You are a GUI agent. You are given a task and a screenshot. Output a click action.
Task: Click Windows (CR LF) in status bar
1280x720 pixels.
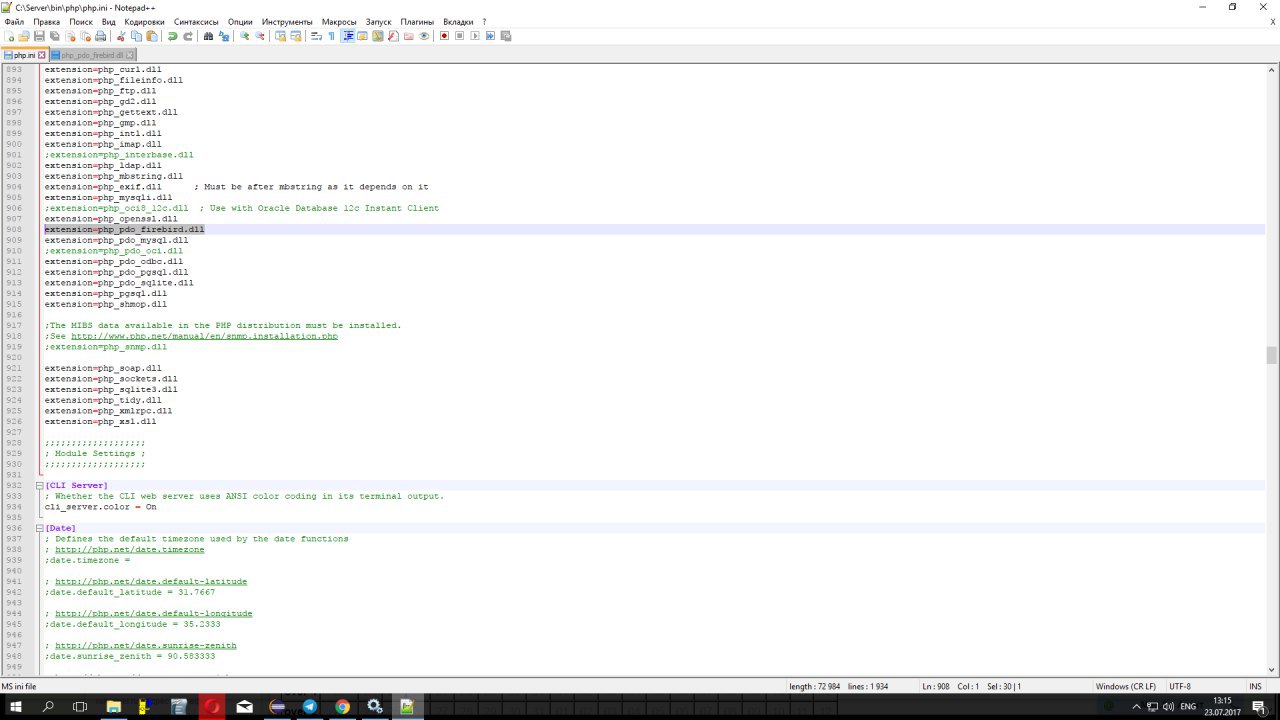click(x=1126, y=686)
